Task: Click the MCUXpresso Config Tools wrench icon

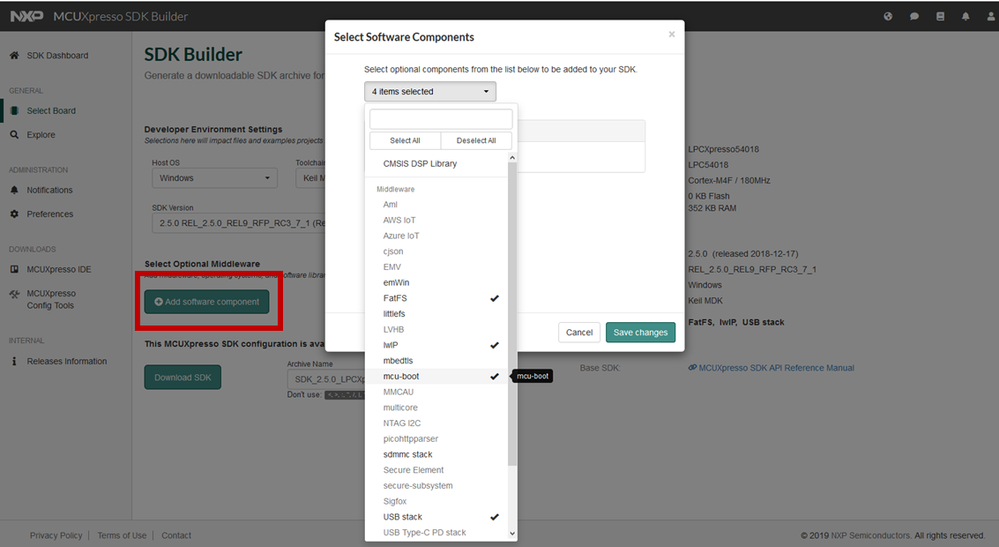Action: point(14,294)
